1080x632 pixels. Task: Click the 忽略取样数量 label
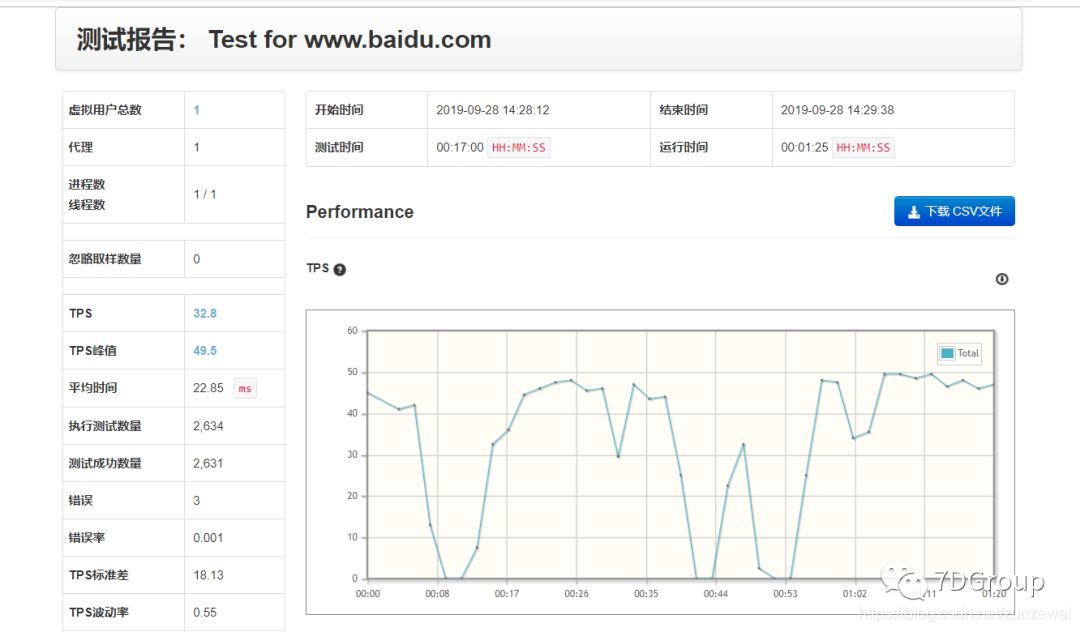[x=105, y=259]
